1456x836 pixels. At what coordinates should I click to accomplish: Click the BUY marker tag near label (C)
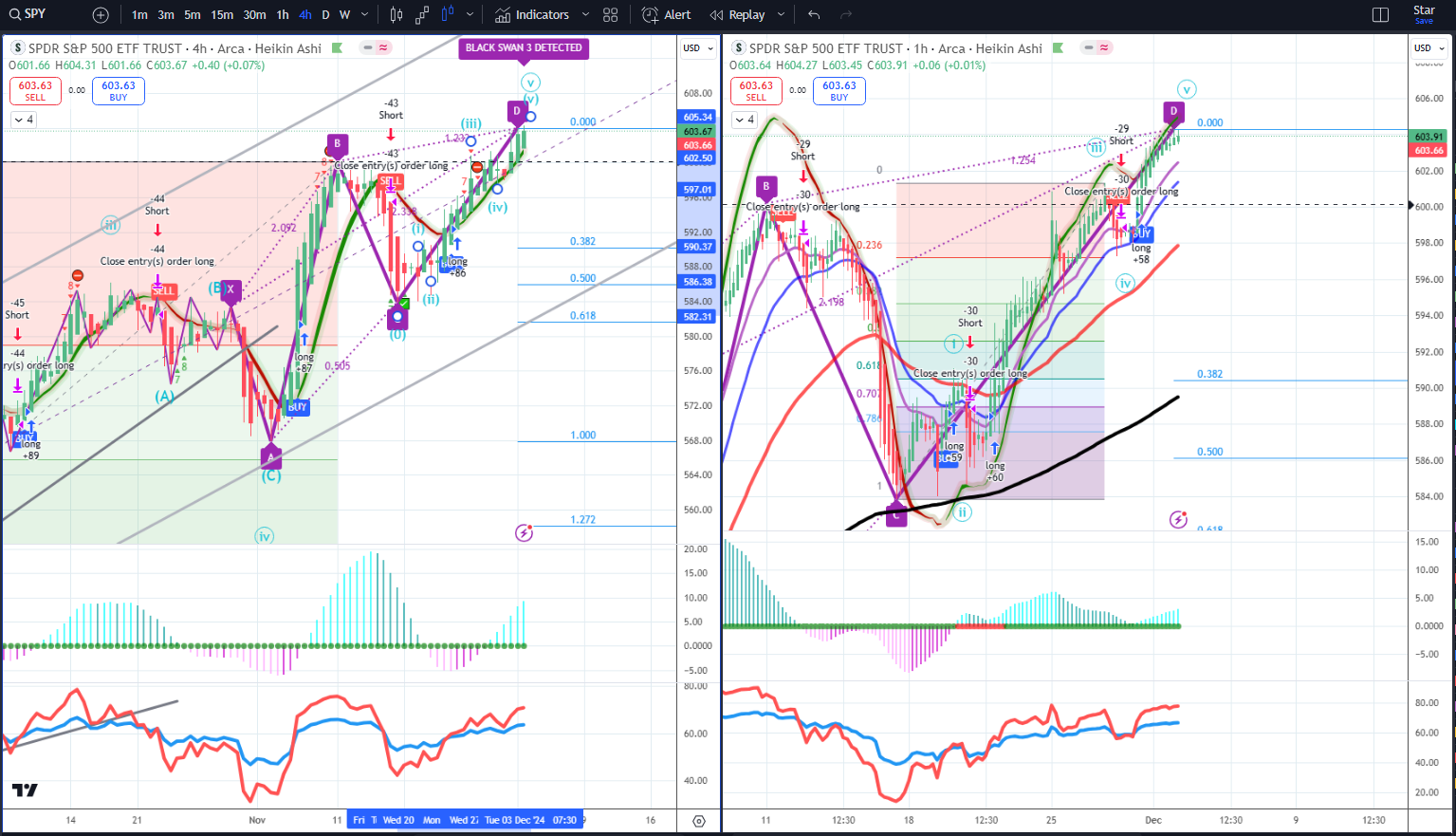[297, 407]
